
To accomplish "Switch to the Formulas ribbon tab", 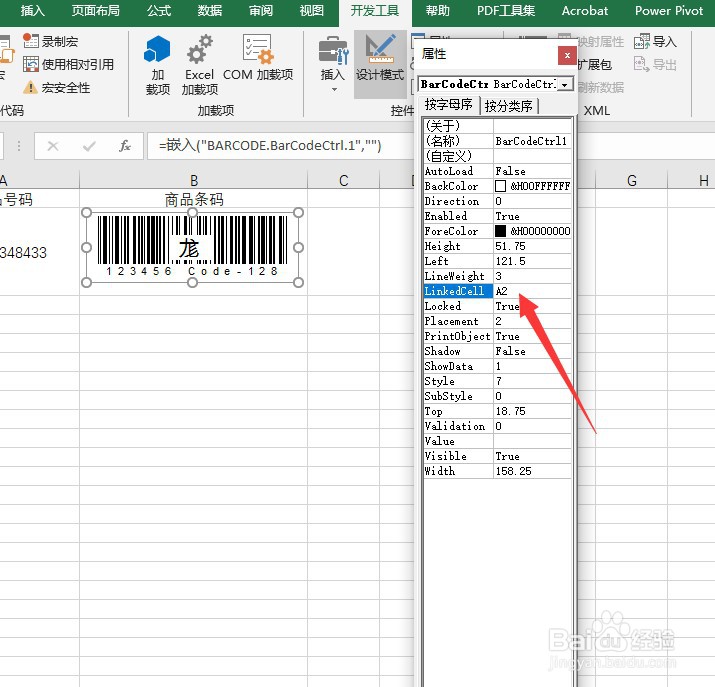I will point(159,10).
